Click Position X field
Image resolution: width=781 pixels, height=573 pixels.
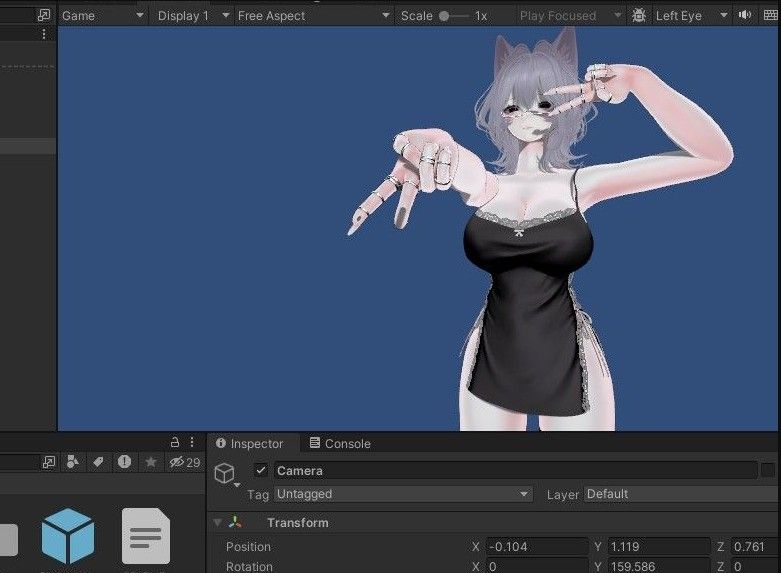(x=537, y=547)
